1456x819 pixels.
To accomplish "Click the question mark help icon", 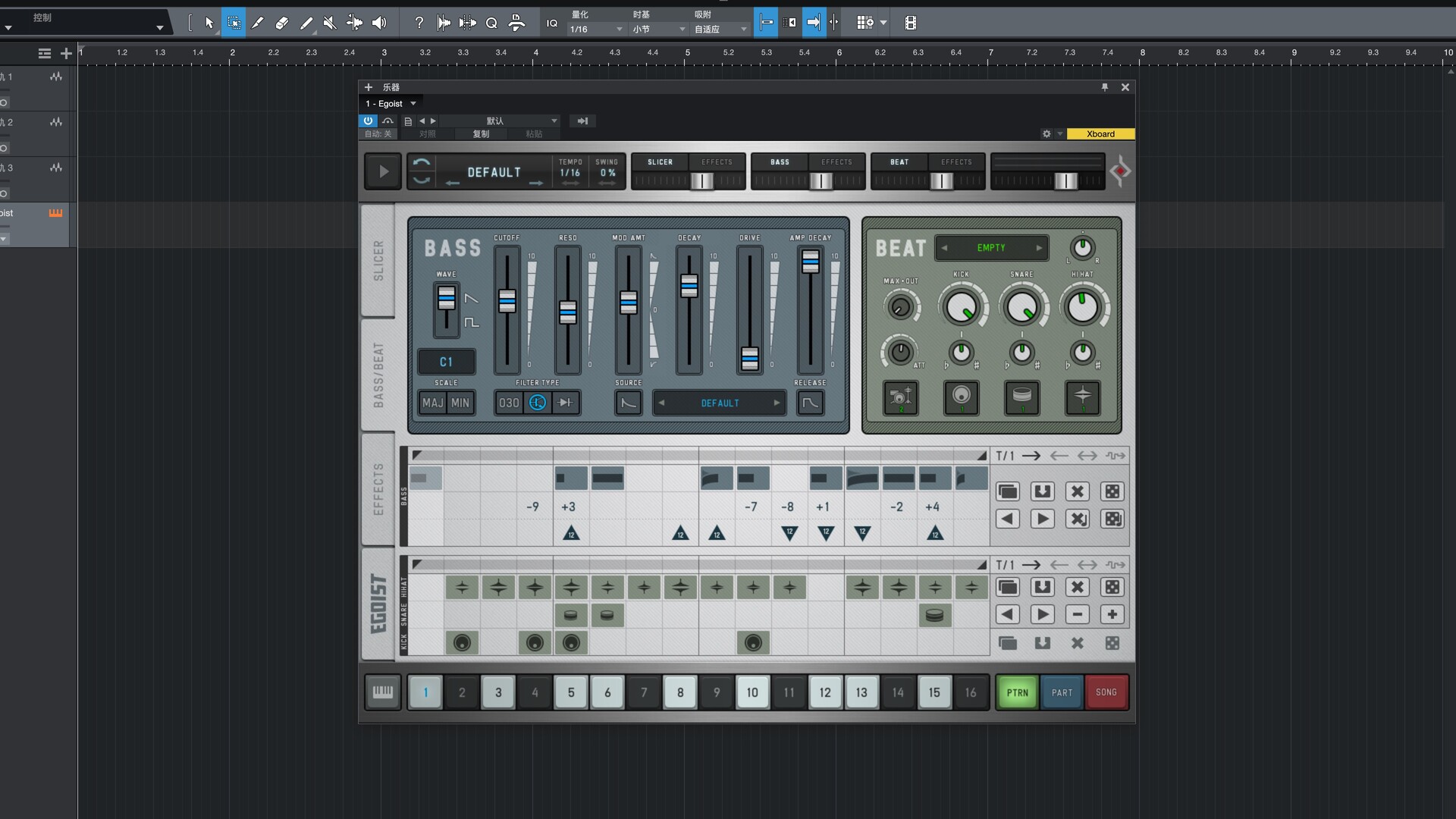I will [419, 23].
